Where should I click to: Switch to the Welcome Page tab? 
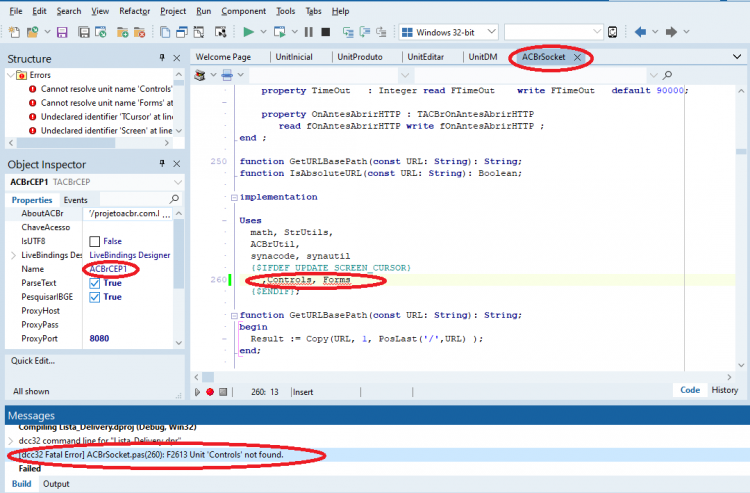coord(223,57)
